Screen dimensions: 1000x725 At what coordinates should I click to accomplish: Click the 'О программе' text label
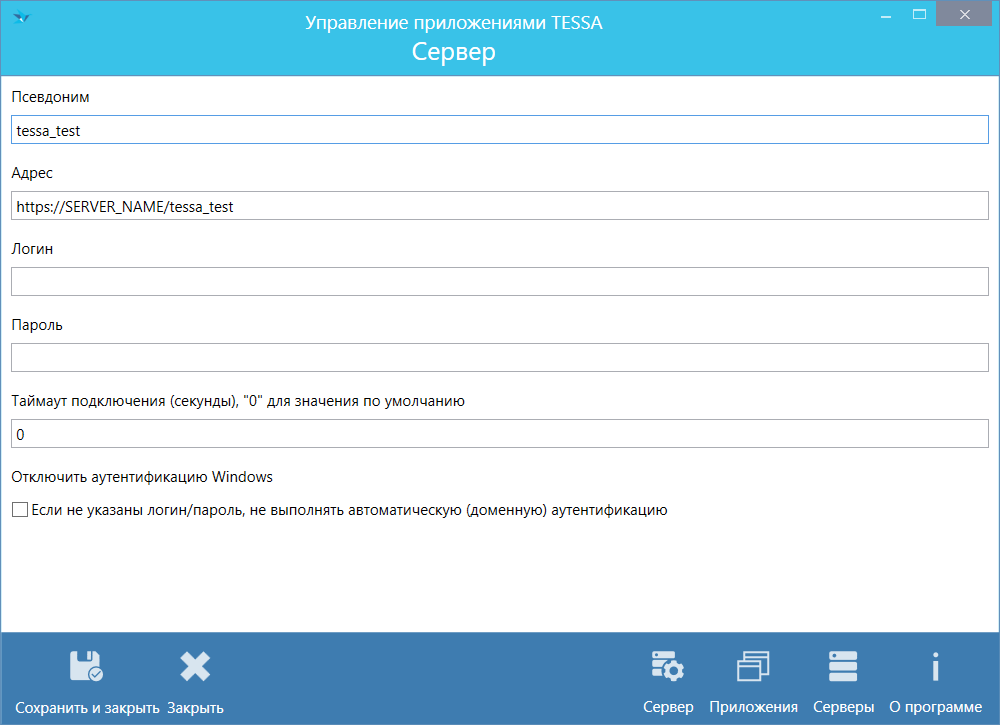pos(935,707)
